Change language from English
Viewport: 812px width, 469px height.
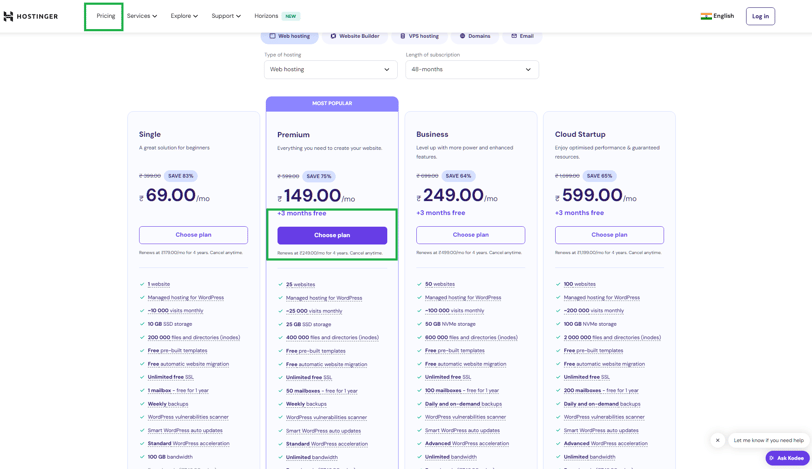click(x=723, y=16)
